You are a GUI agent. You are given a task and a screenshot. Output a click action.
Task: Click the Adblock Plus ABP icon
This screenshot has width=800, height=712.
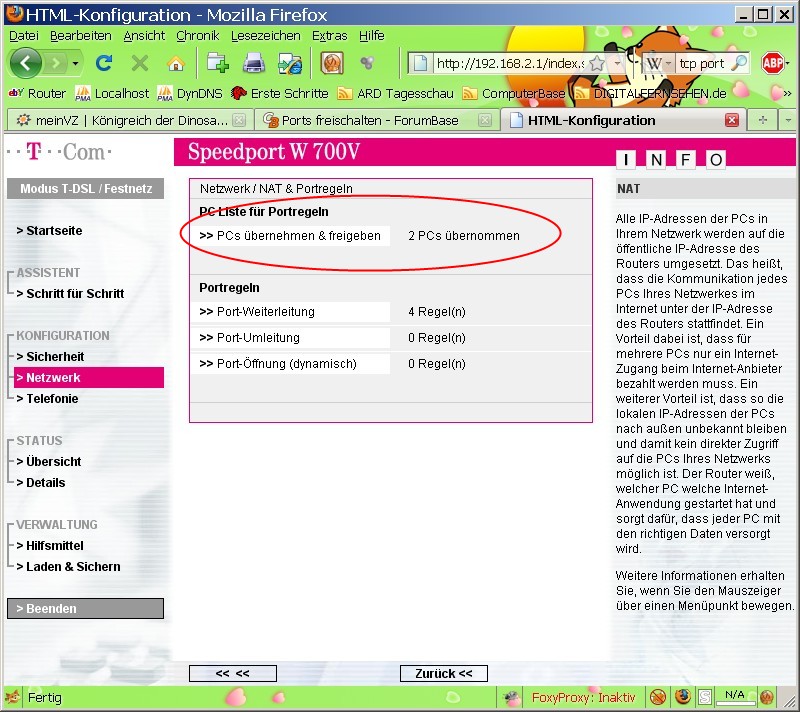tap(772, 63)
